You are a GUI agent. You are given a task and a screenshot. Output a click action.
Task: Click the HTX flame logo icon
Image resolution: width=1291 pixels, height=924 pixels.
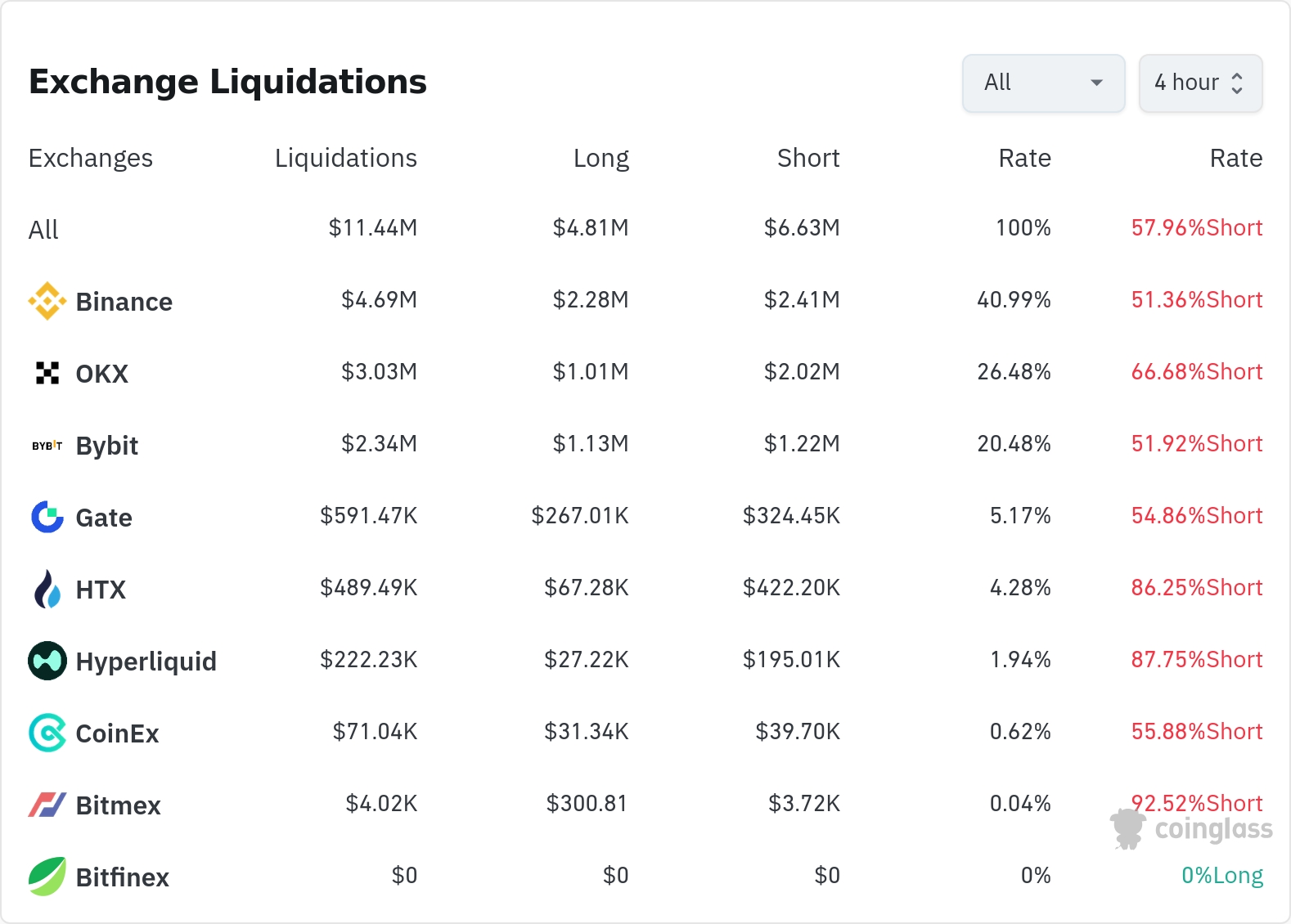tap(47, 589)
